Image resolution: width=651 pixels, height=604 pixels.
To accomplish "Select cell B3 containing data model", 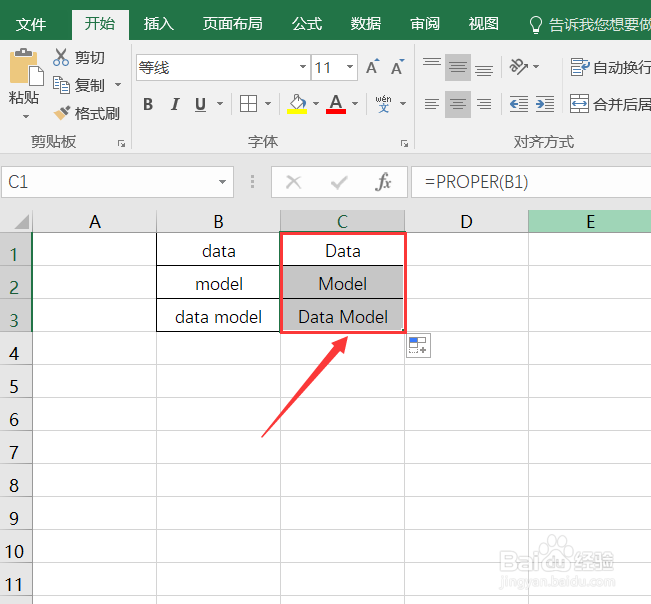I will click(218, 317).
